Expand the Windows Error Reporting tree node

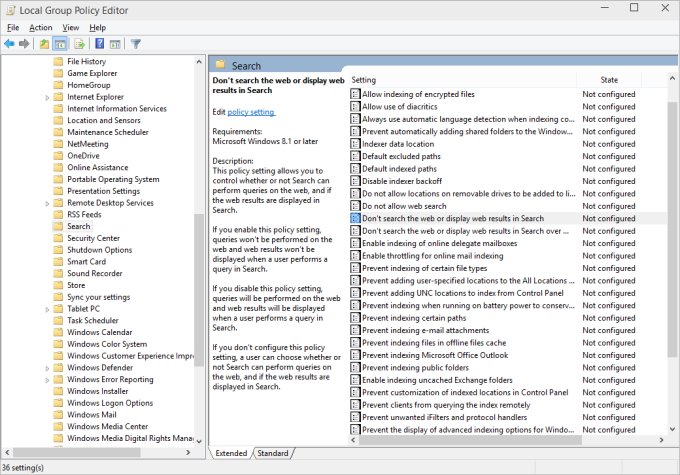click(x=47, y=380)
